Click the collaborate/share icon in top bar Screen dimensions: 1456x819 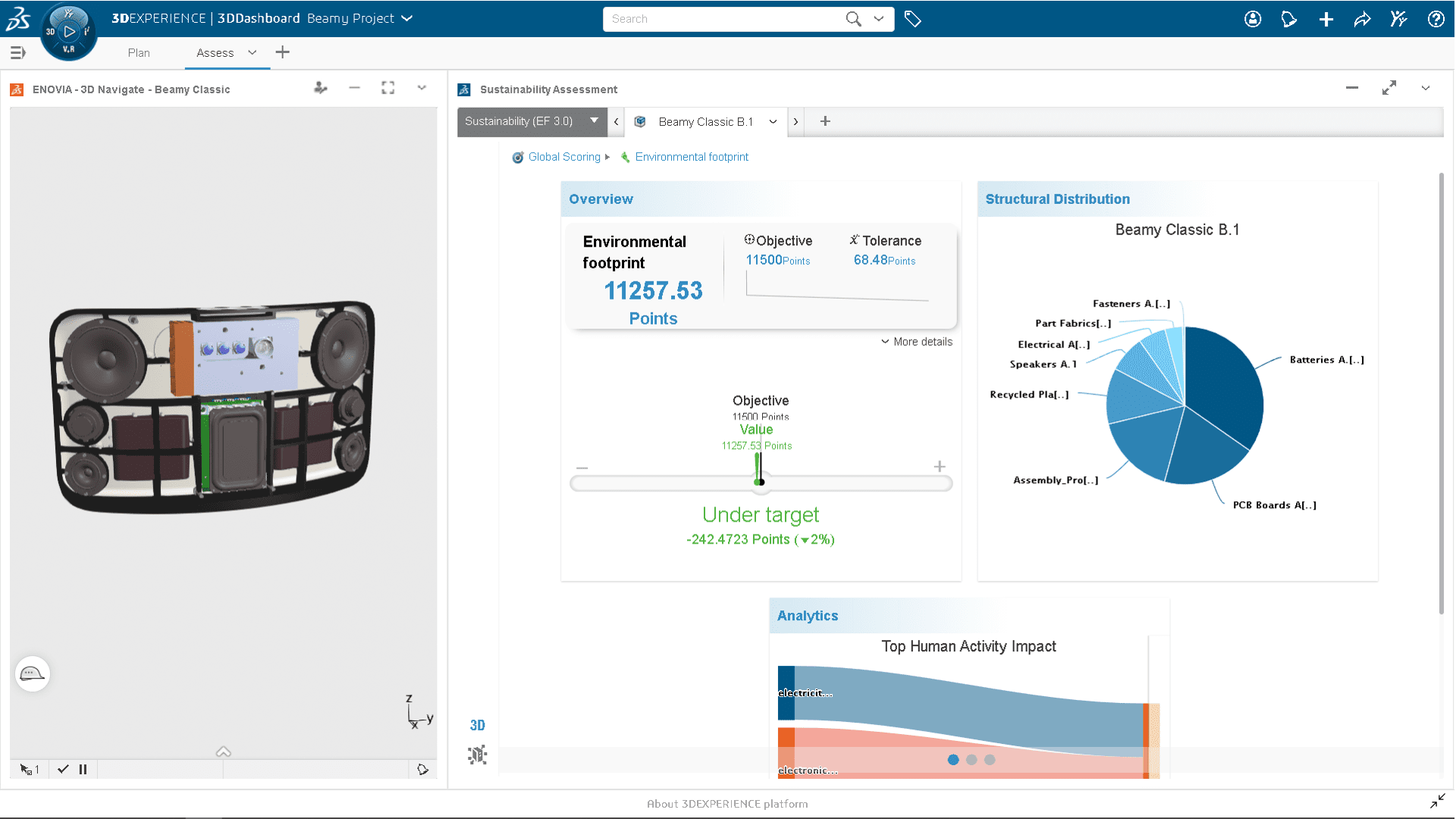click(1362, 18)
